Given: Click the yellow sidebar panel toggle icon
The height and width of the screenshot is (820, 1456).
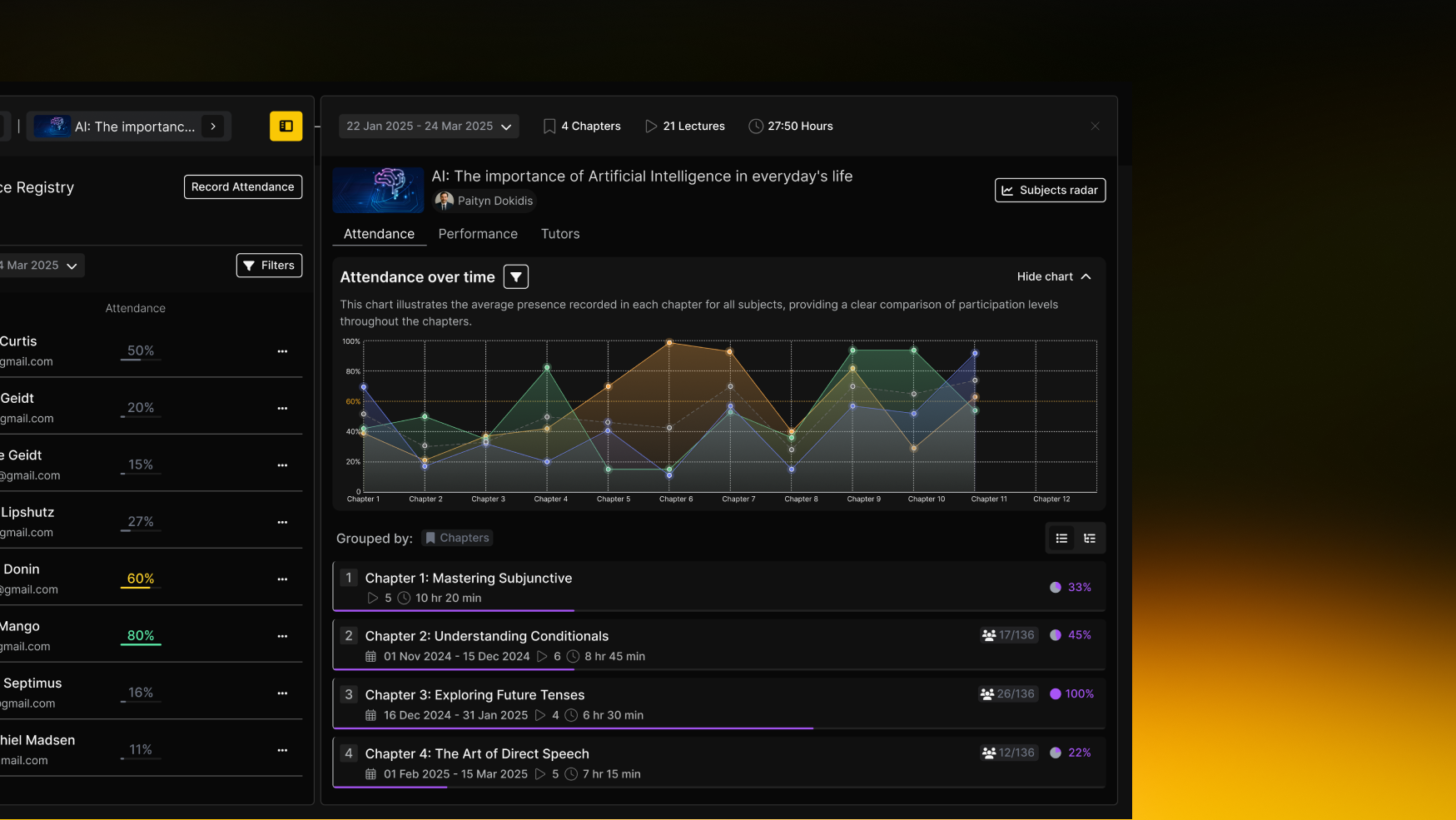Looking at the screenshot, I should pyautogui.click(x=286, y=127).
